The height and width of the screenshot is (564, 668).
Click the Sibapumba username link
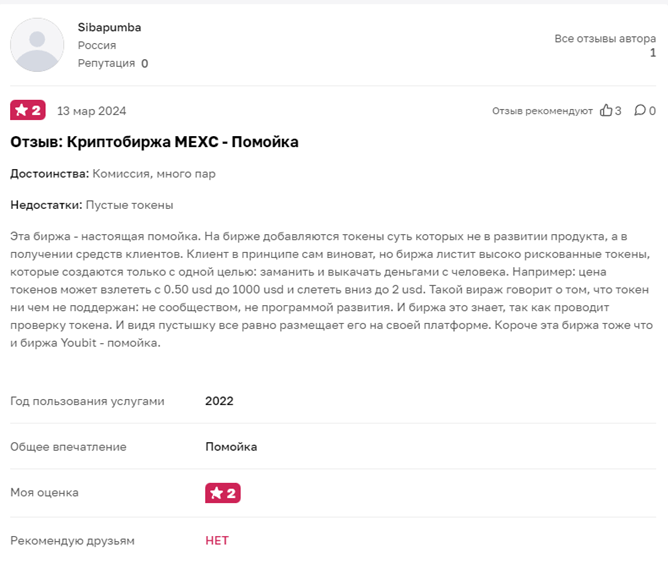tap(109, 27)
